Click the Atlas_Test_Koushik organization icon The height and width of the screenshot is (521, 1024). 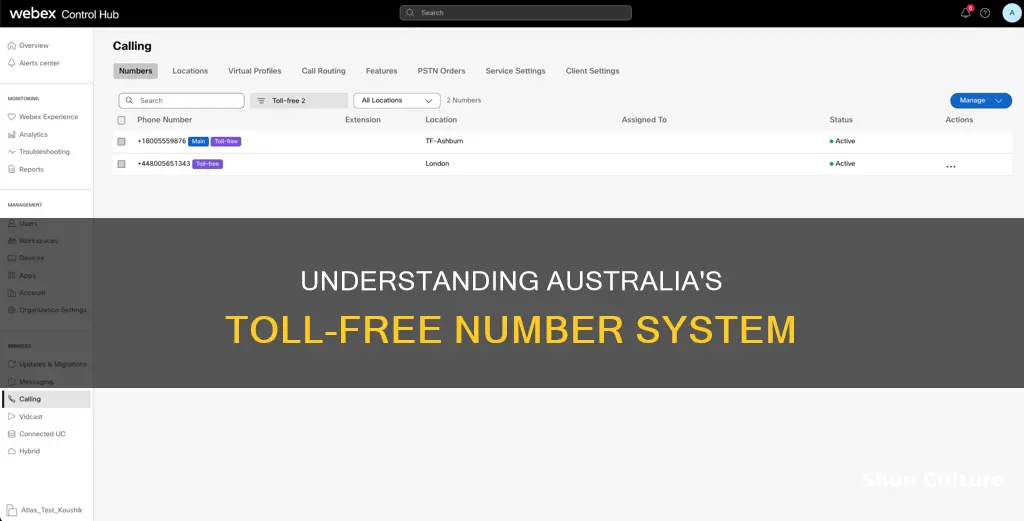(11, 511)
